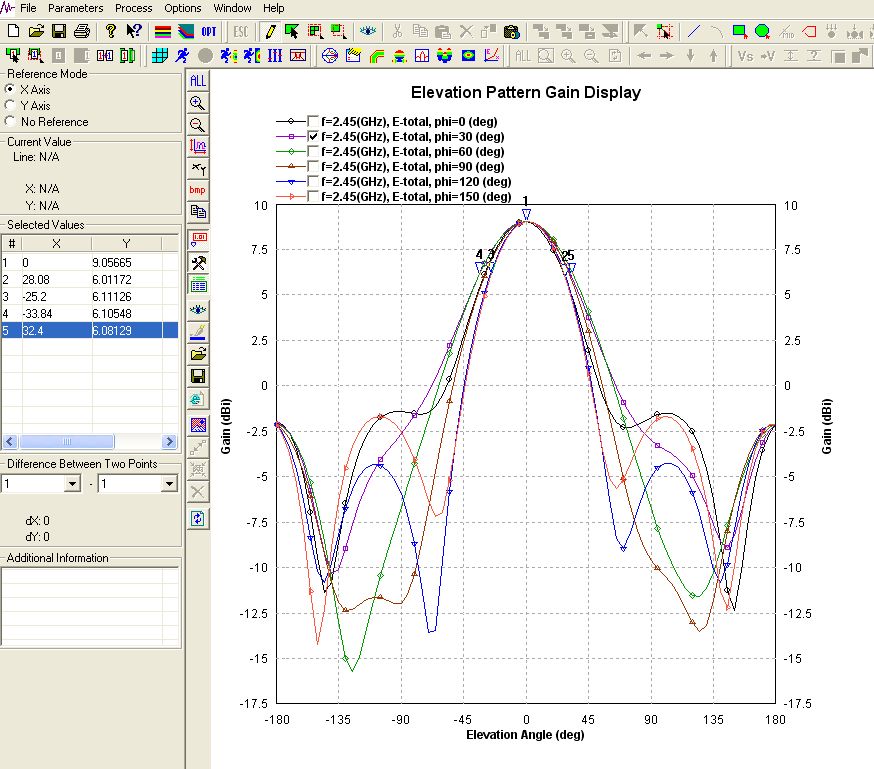Click the OPT optimization toolbar icon
Viewport: 874px width, 769px height.
tap(209, 31)
